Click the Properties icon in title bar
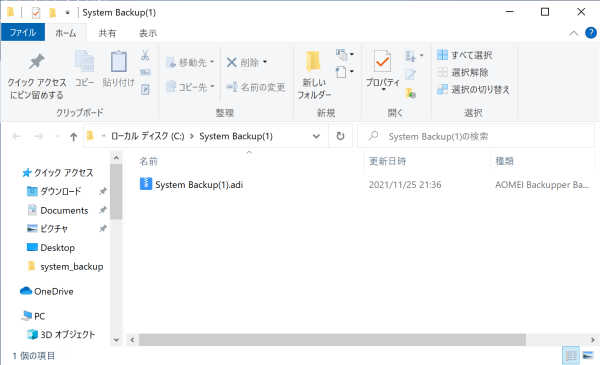 tap(36, 13)
